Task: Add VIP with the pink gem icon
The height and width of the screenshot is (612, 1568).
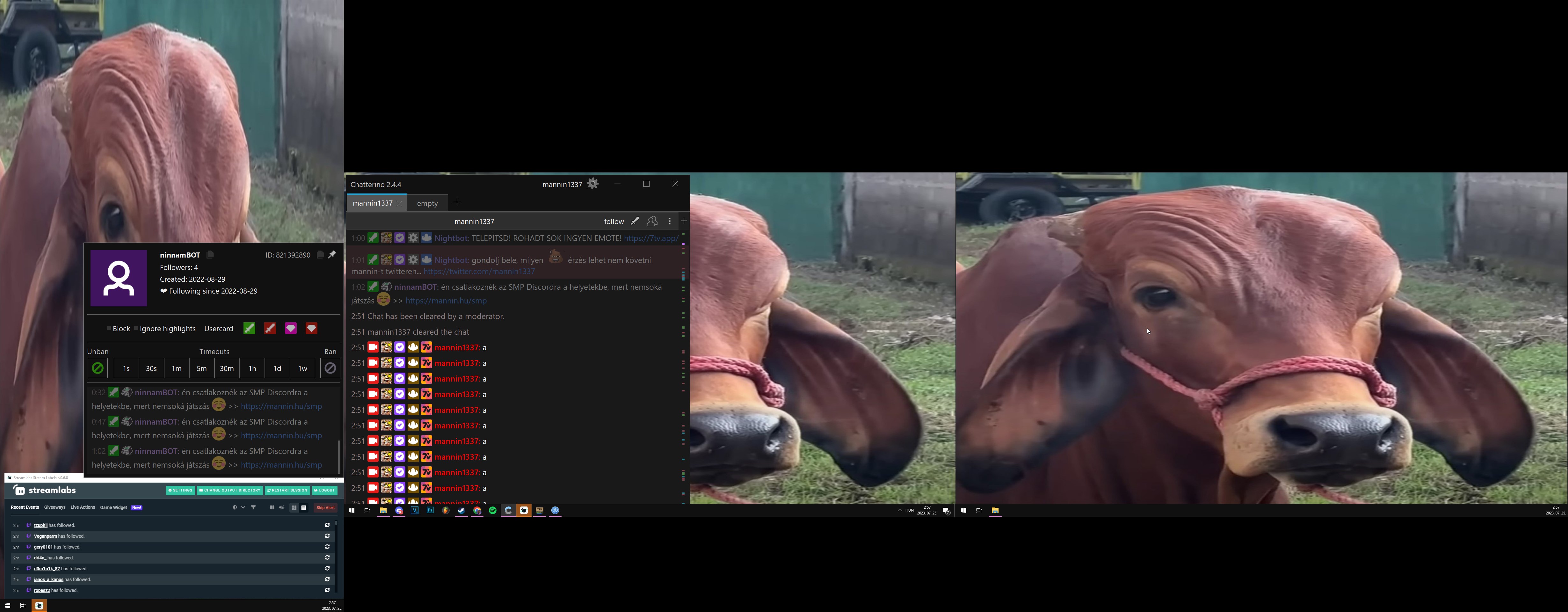Action: tap(291, 328)
